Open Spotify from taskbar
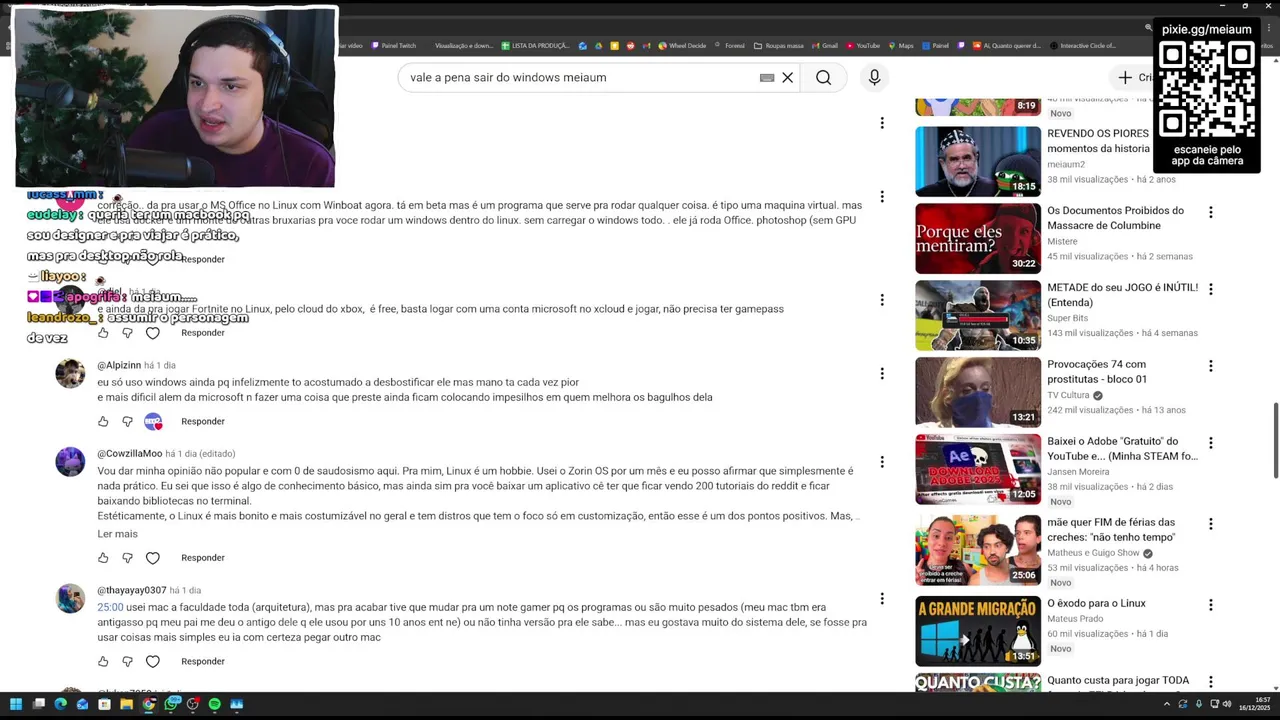 [214, 704]
